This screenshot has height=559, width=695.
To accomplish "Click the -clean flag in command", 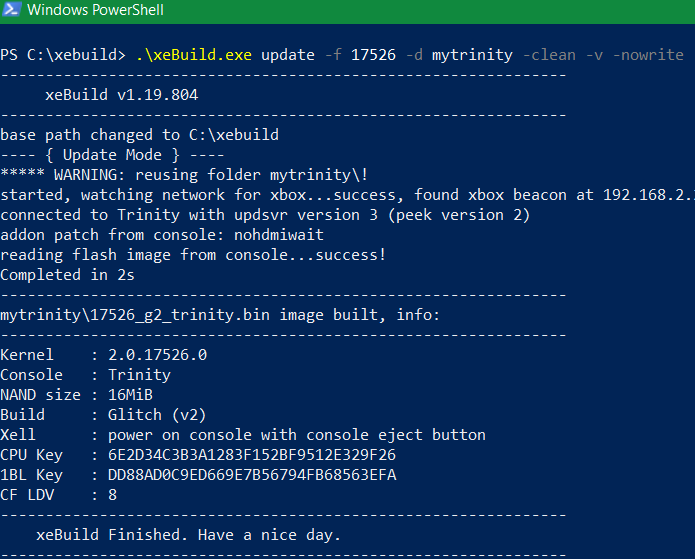I will coord(549,55).
